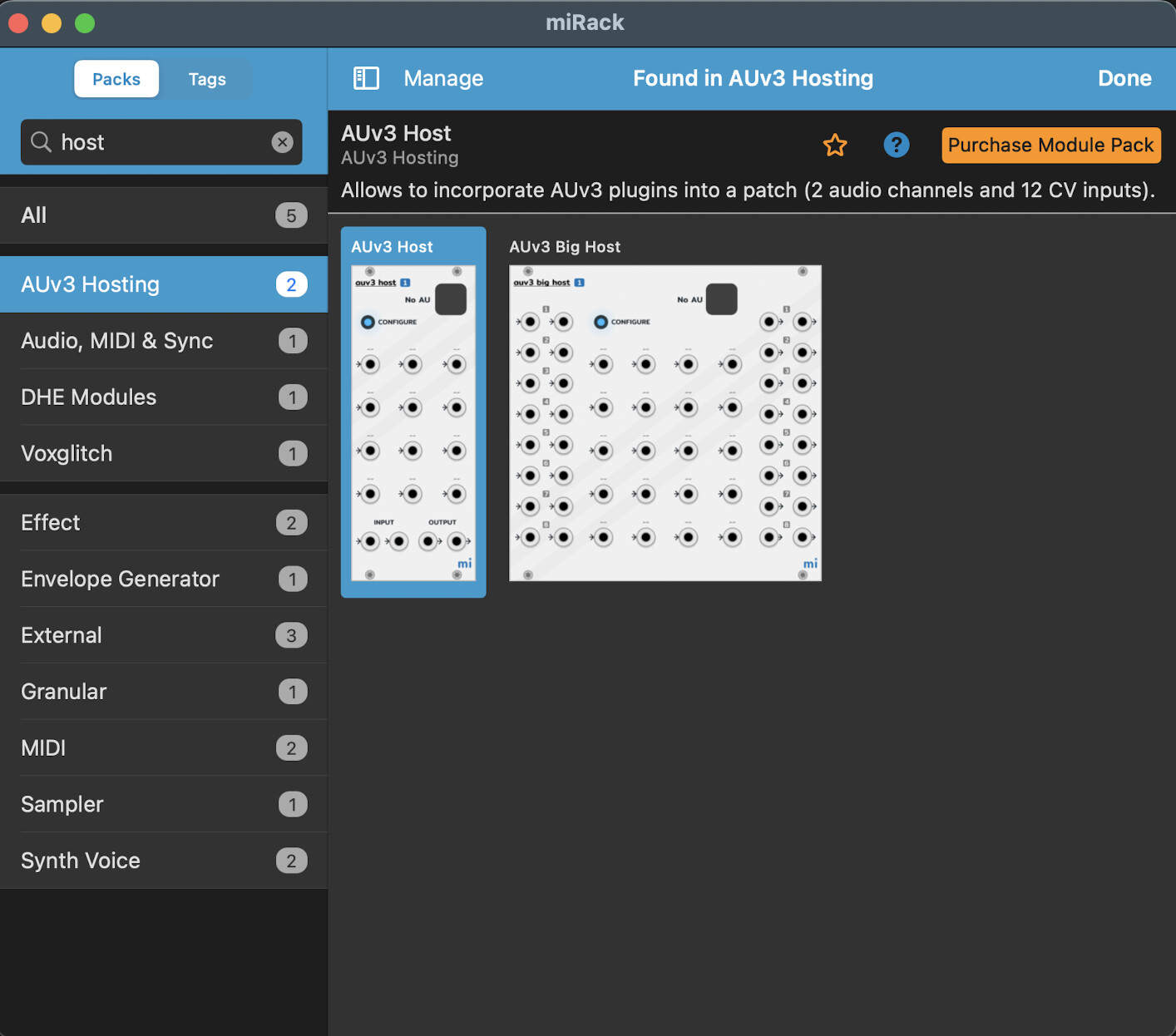The height and width of the screenshot is (1036, 1176).
Task: Open help via the question mark icon
Action: point(896,146)
